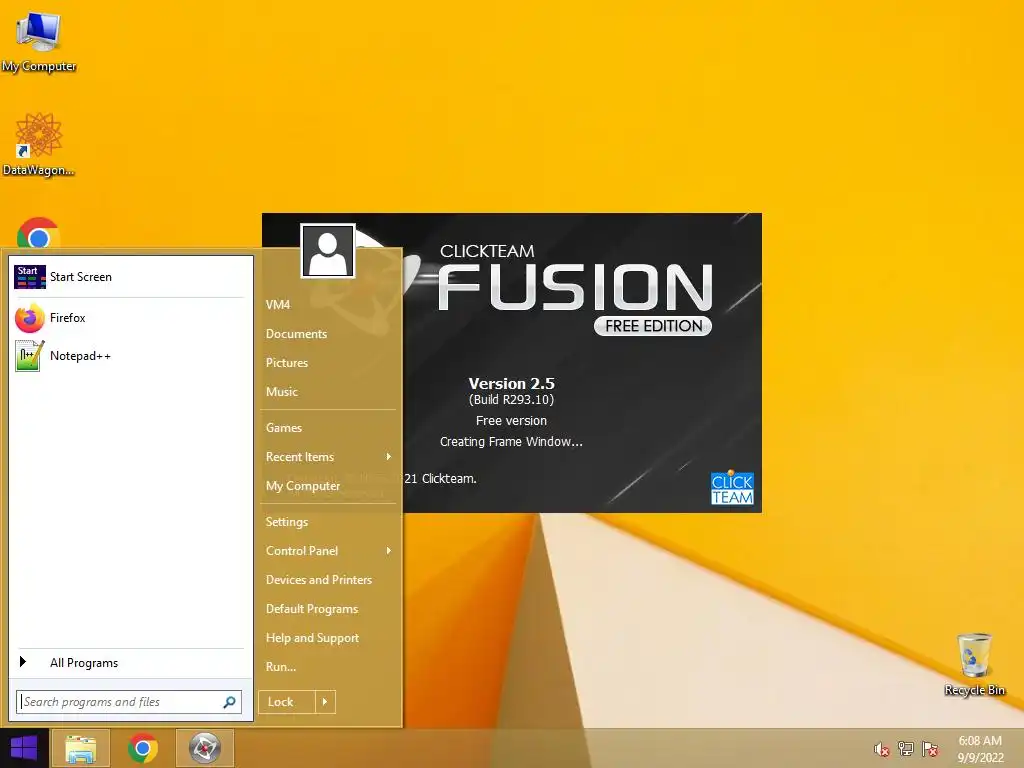Focus the Search programs and files box
The width and height of the screenshot is (1024, 768).
(129, 702)
